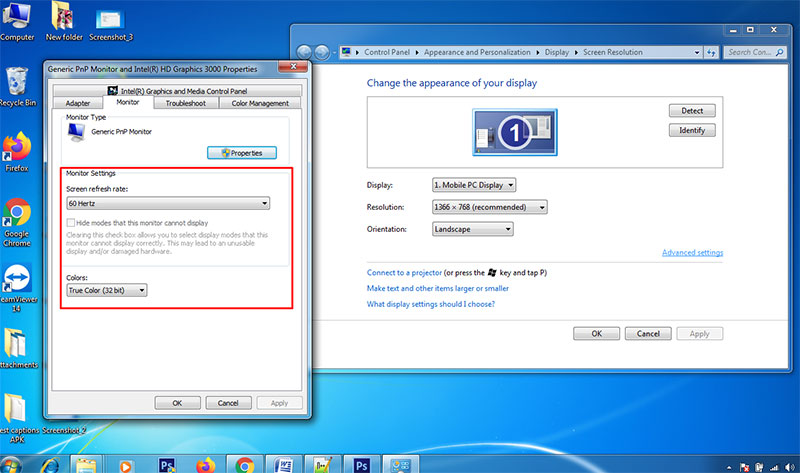Open the Recycle Bin icon
The width and height of the screenshot is (800, 473).
[x=17, y=82]
